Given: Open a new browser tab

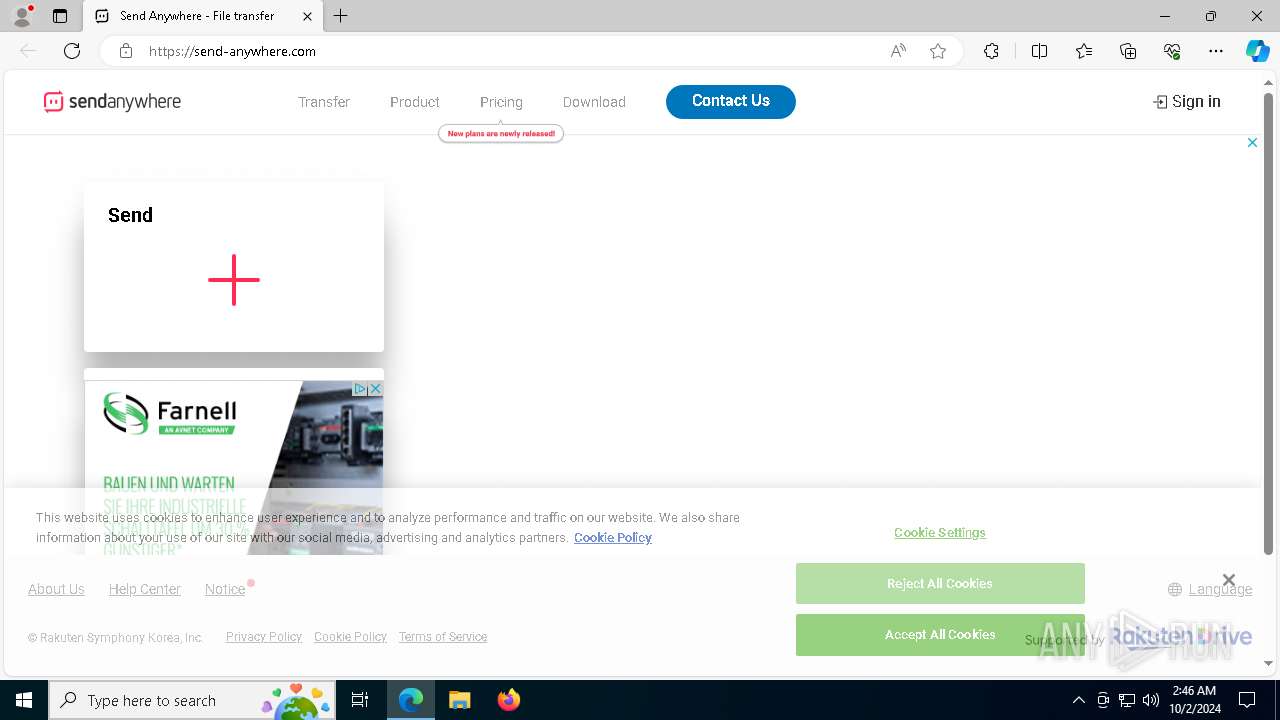Looking at the screenshot, I should [x=341, y=16].
